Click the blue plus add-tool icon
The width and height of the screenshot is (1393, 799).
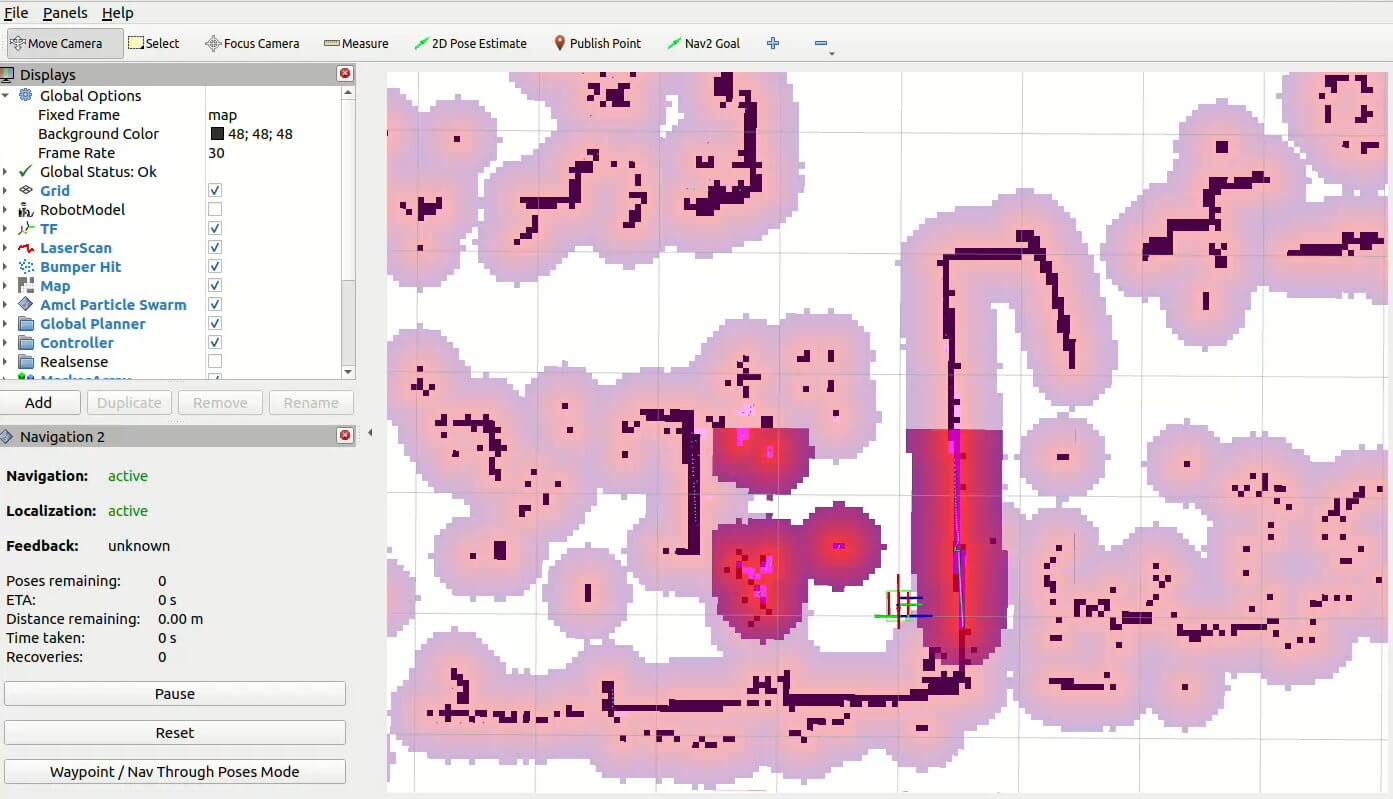(x=773, y=43)
